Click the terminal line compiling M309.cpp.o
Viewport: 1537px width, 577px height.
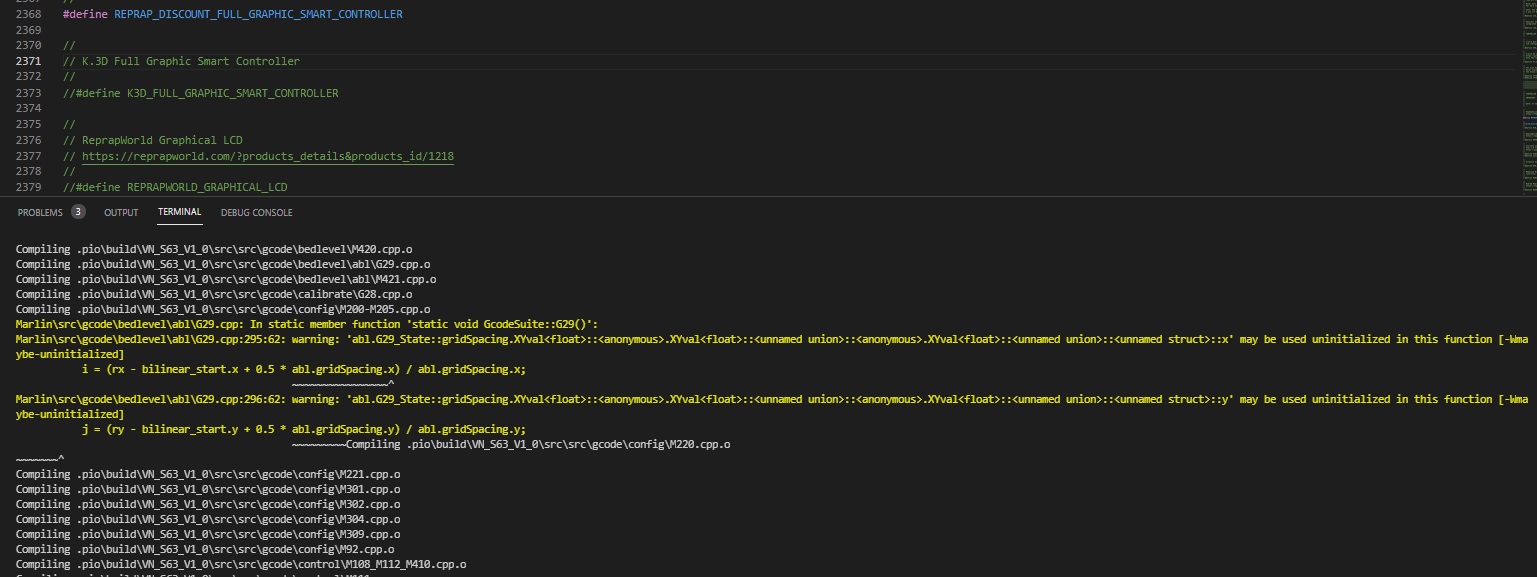pyautogui.click(x=208, y=534)
